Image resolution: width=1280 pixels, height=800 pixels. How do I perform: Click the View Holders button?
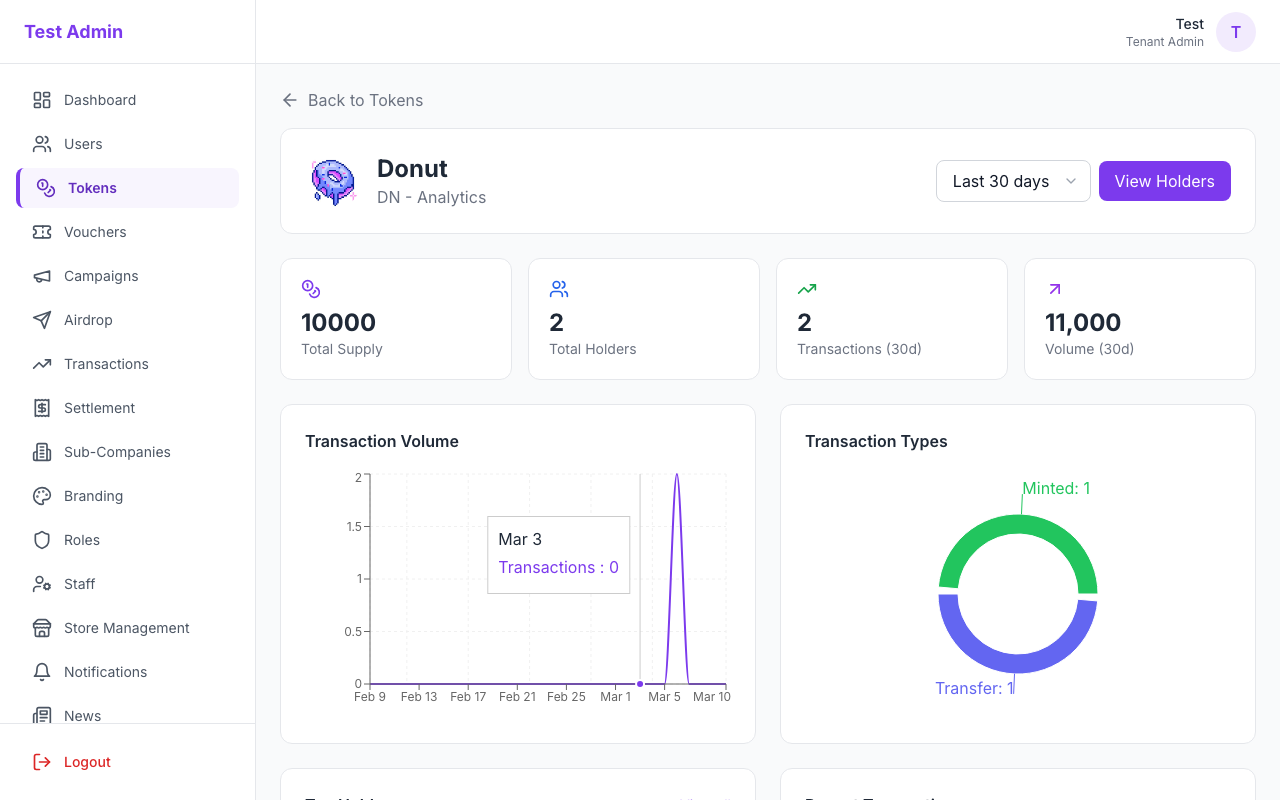pyautogui.click(x=1164, y=181)
